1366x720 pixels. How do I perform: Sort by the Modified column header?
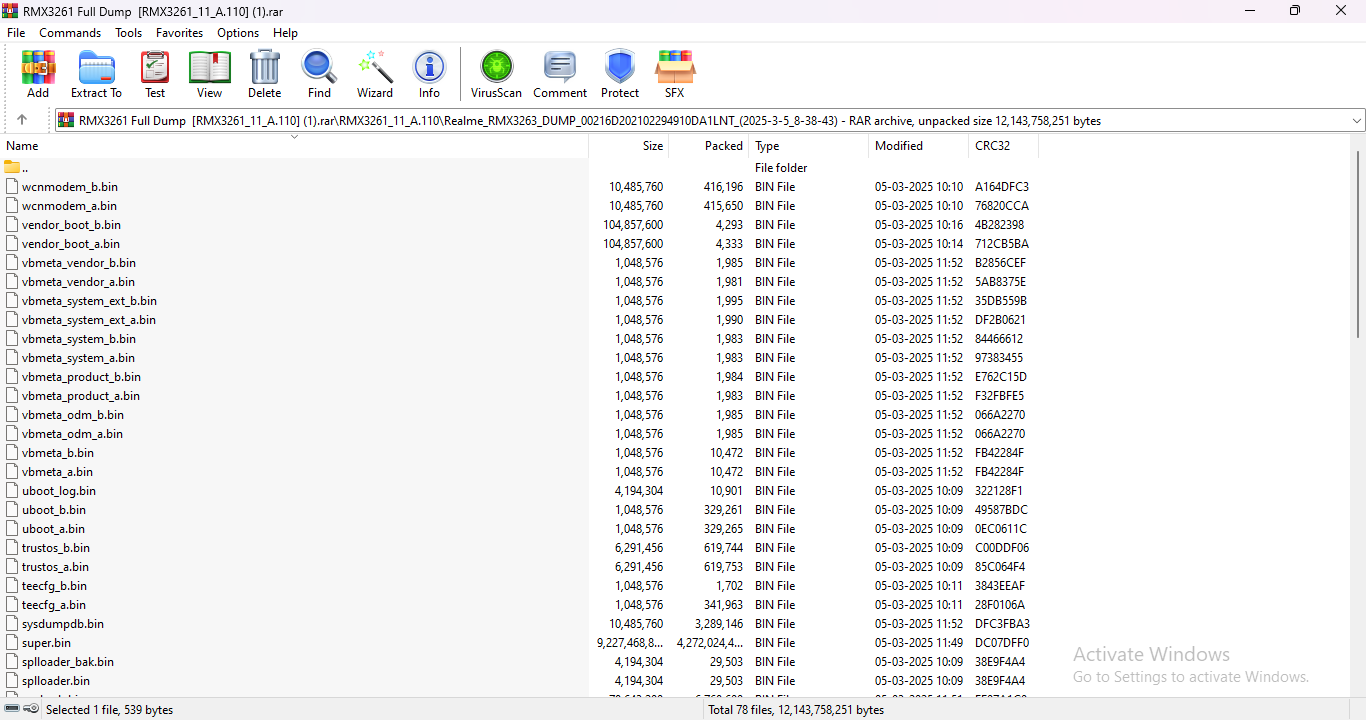(x=899, y=146)
